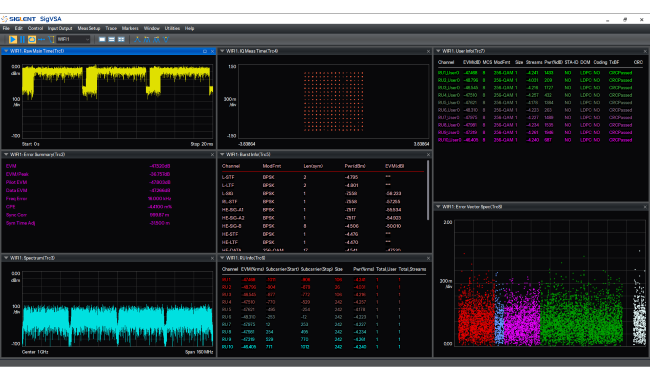
Task: Expand Raw Main Time trace dropdown arrow
Action: [x=6, y=51]
